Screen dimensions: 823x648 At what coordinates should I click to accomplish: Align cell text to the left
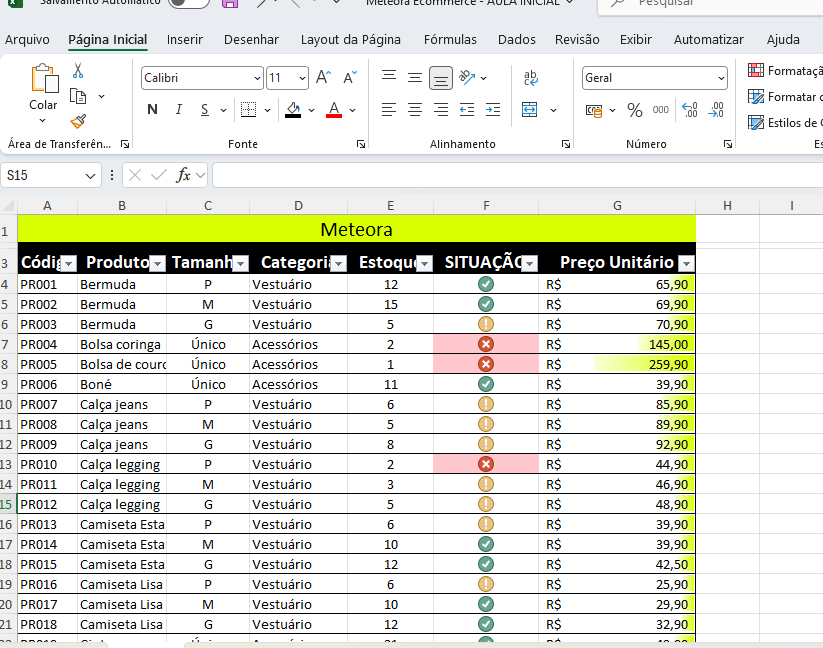point(389,110)
